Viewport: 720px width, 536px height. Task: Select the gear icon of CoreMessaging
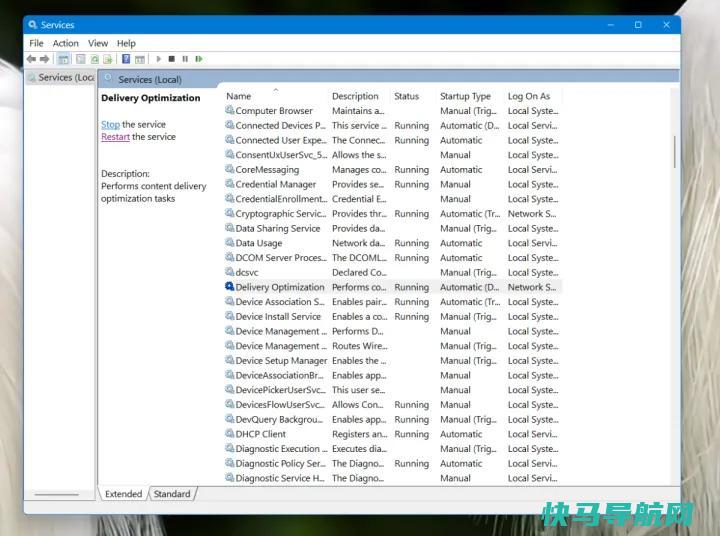[x=230, y=169]
